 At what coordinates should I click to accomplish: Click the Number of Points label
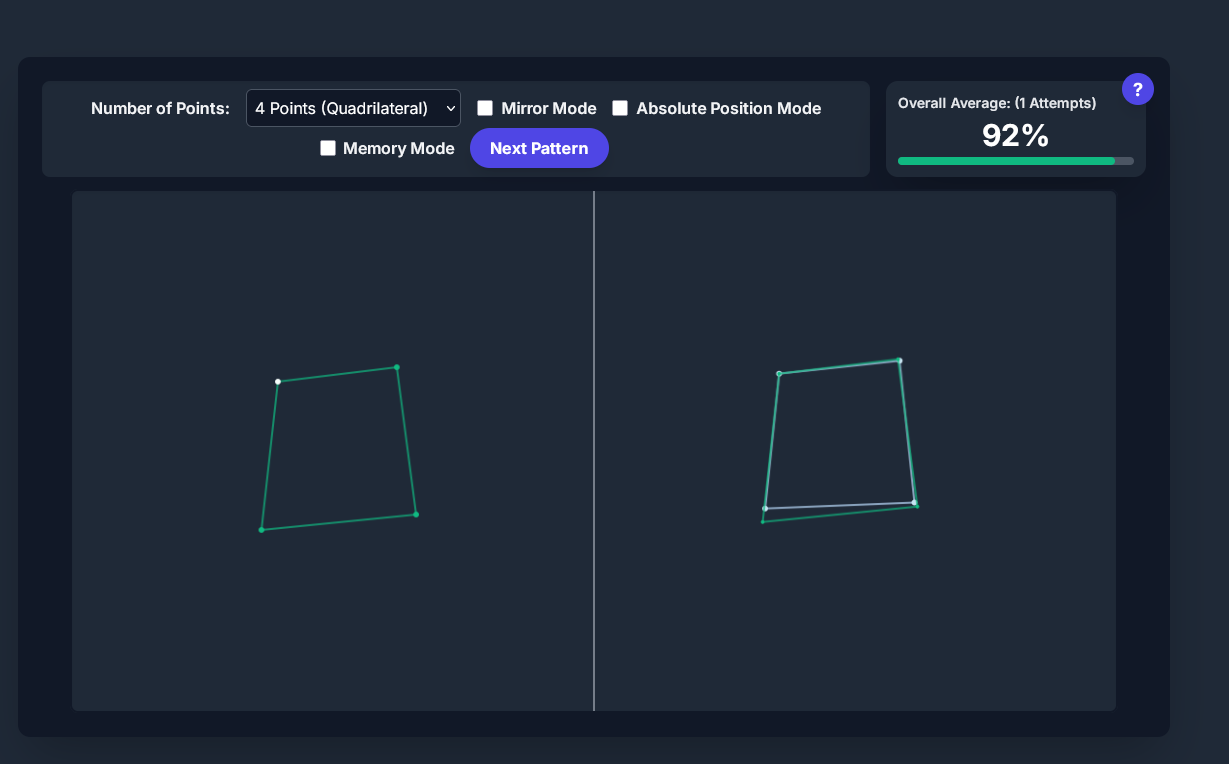click(x=160, y=108)
